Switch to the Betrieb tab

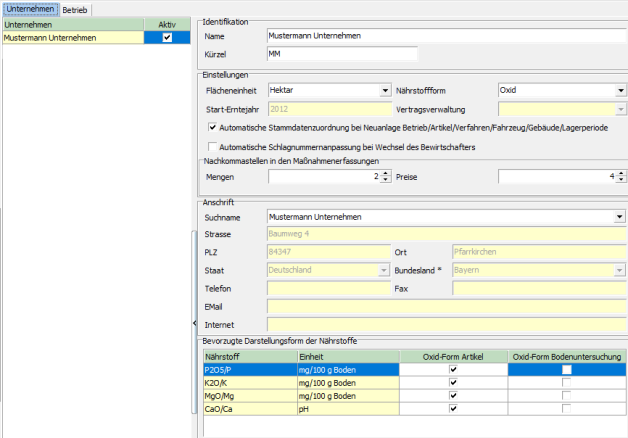76,8
